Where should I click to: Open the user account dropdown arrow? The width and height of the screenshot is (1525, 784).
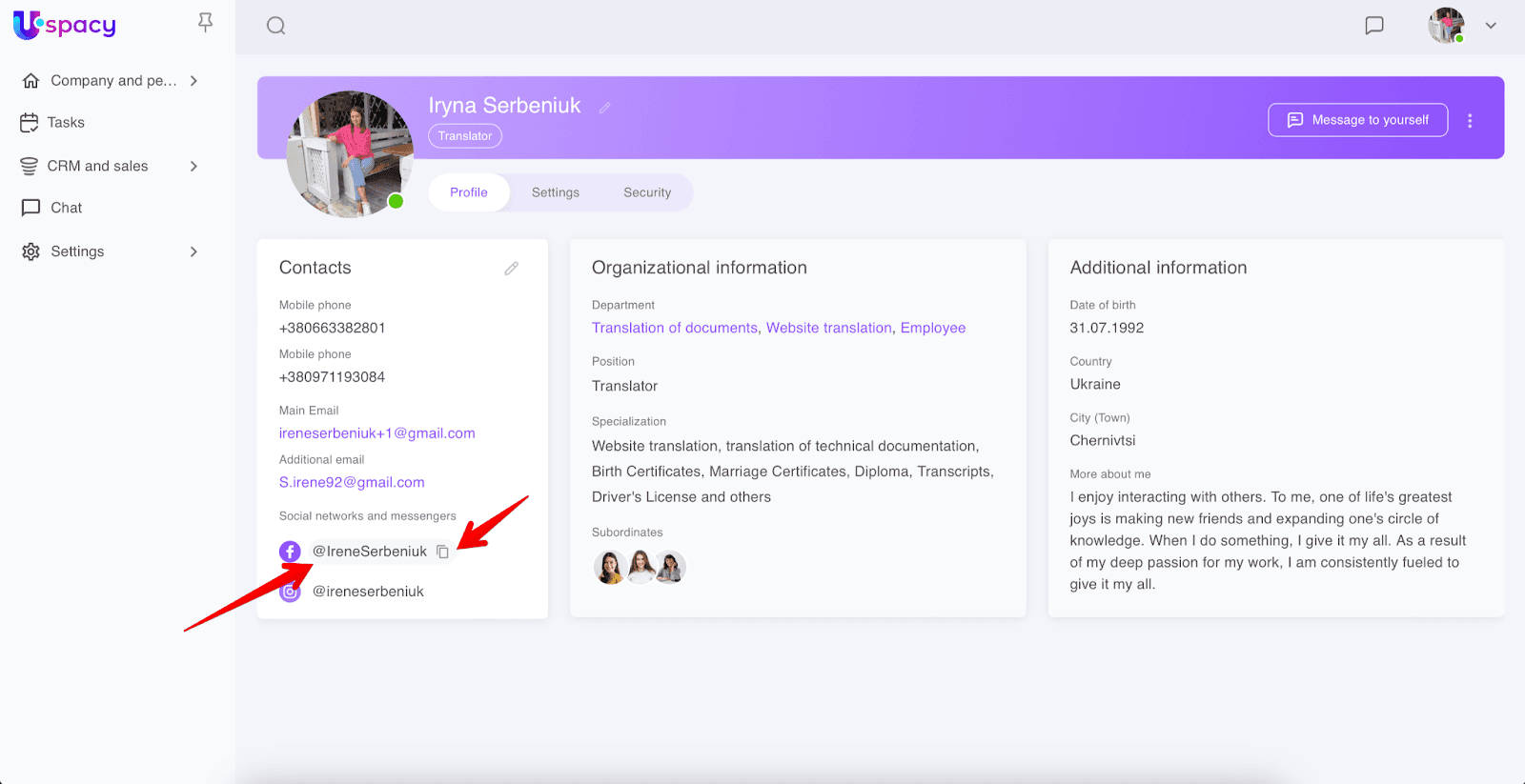[x=1491, y=26]
